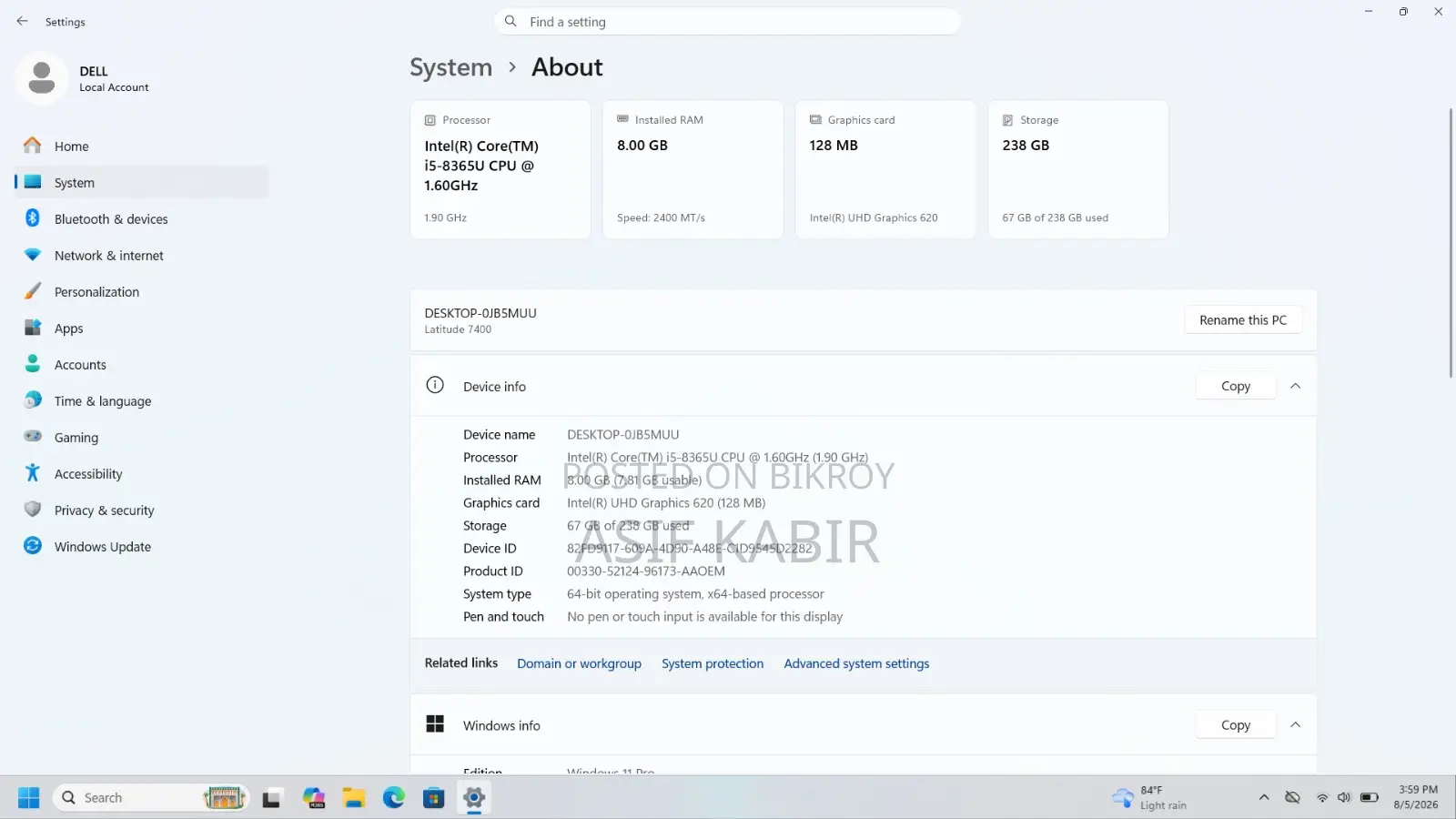Open the Wi-Fi network tray icon
The image size is (1456, 819).
(1322, 798)
